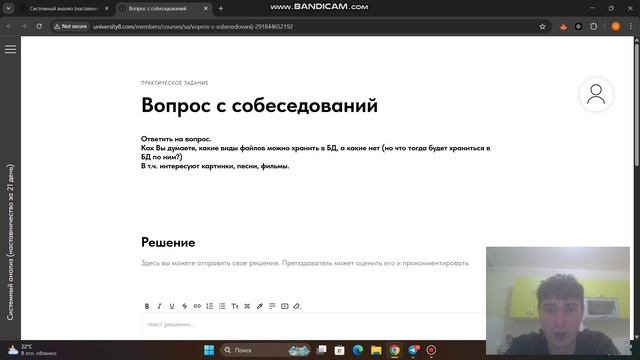Toggle bold formatting in the solution editor
640x360 pixels.
click(x=147, y=306)
